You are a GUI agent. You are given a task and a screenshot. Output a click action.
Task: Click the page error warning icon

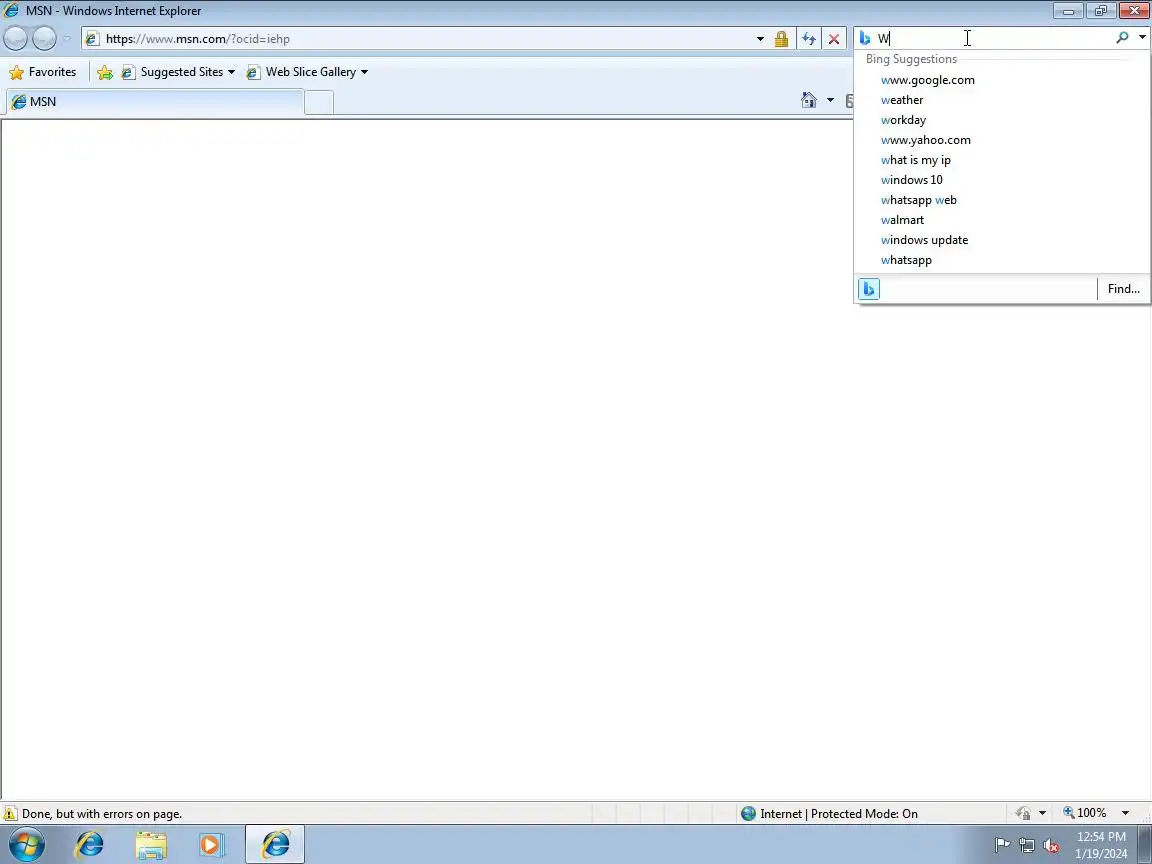click(x=10, y=813)
